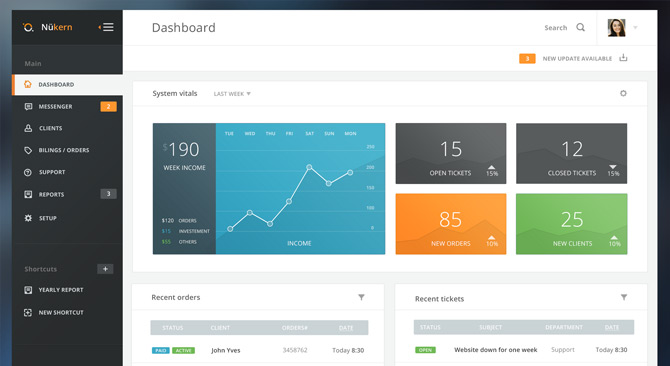Image resolution: width=670 pixels, height=366 pixels.
Task: Click the New Shortcut icon
Action: pyautogui.click(x=28, y=313)
